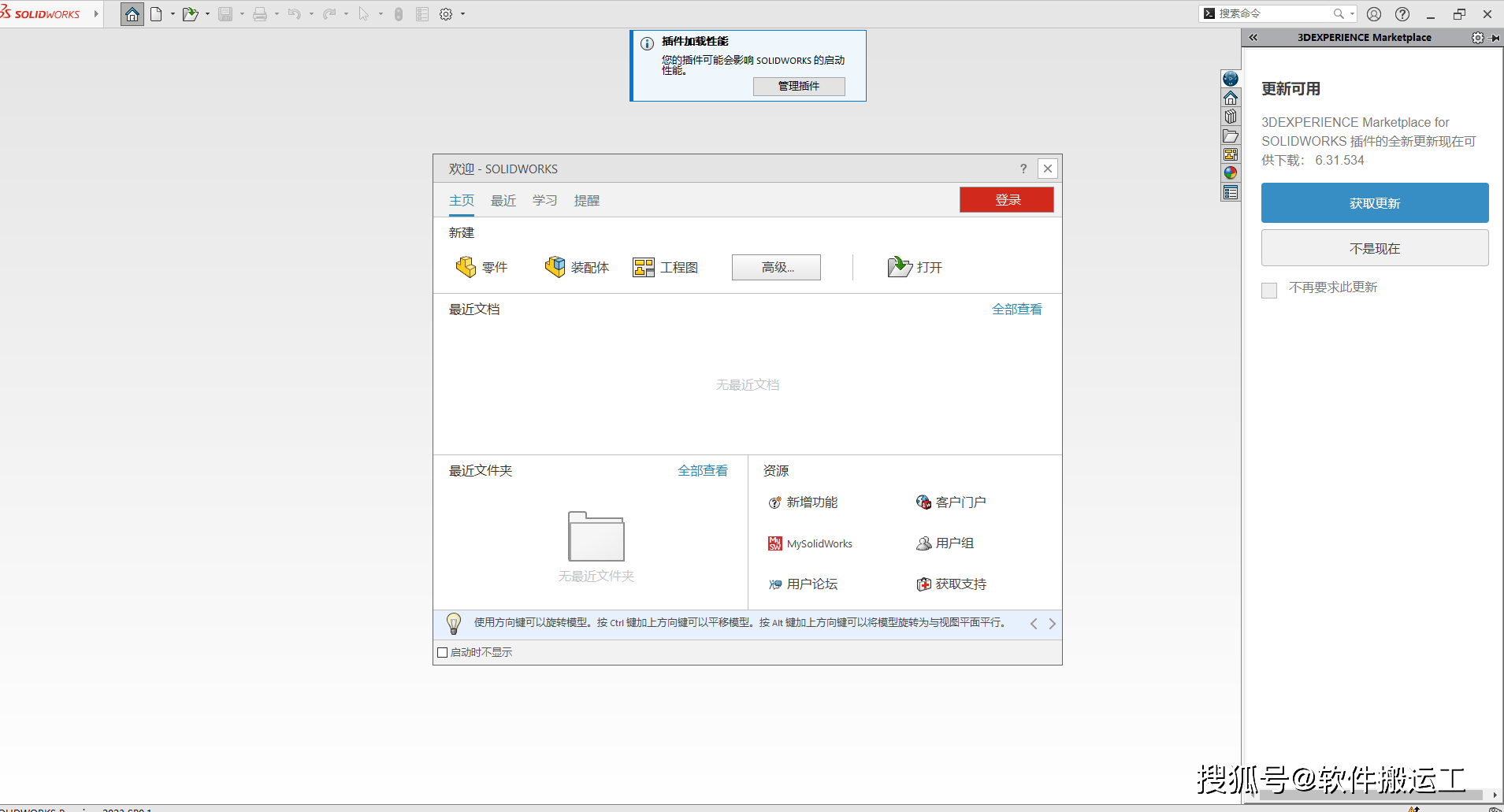Open the New document dropdown arrow
Viewport: 1504px width, 812px height.
[x=173, y=14]
